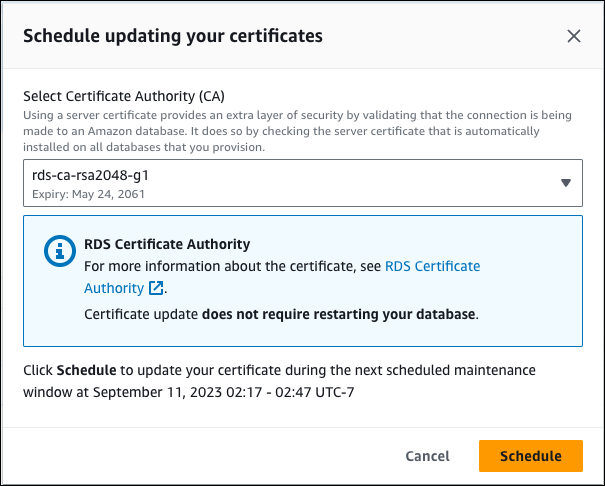This screenshot has width=605, height=486.
Task: Click the For more information about the certificate text
Action: coord(230,266)
